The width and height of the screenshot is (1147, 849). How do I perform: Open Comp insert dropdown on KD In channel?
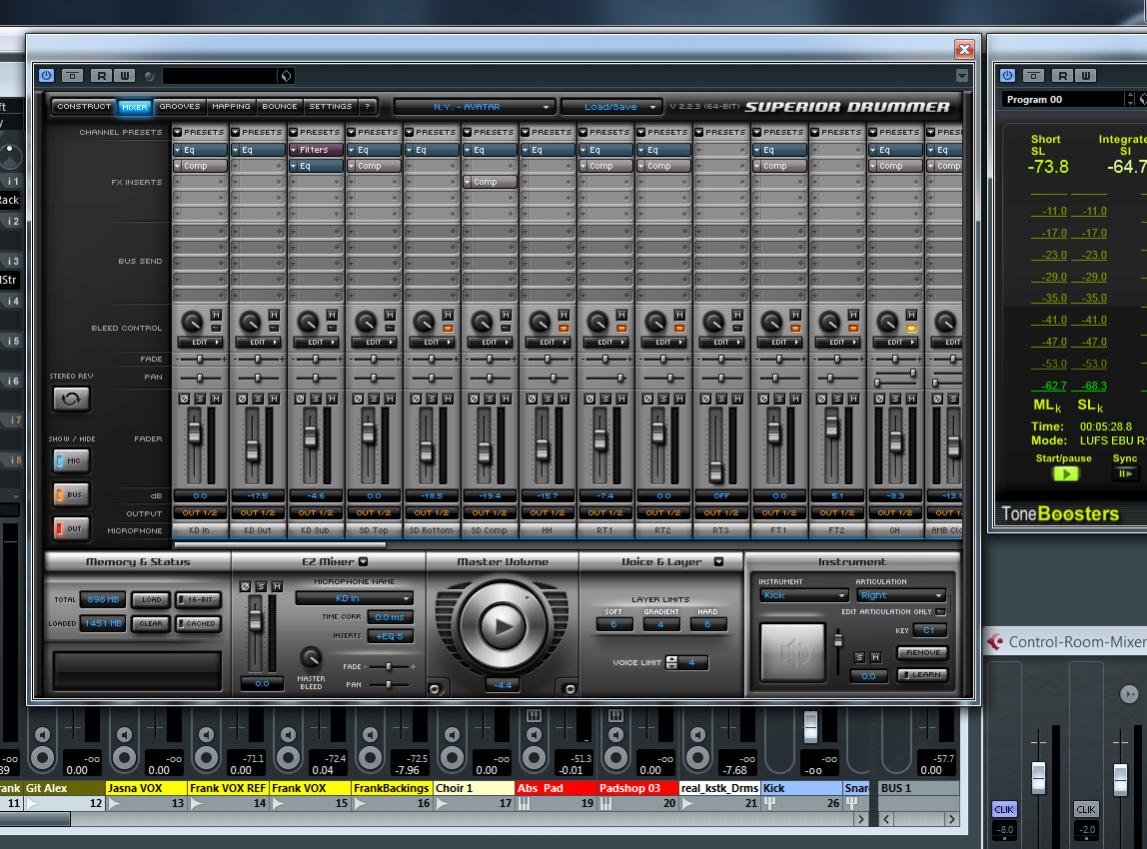[200, 166]
